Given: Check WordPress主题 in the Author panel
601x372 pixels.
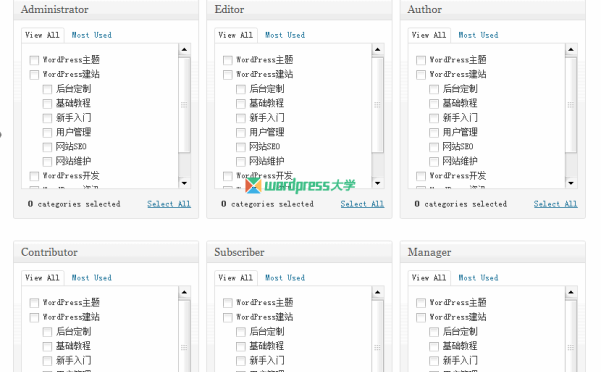Looking at the screenshot, I should [421, 60].
